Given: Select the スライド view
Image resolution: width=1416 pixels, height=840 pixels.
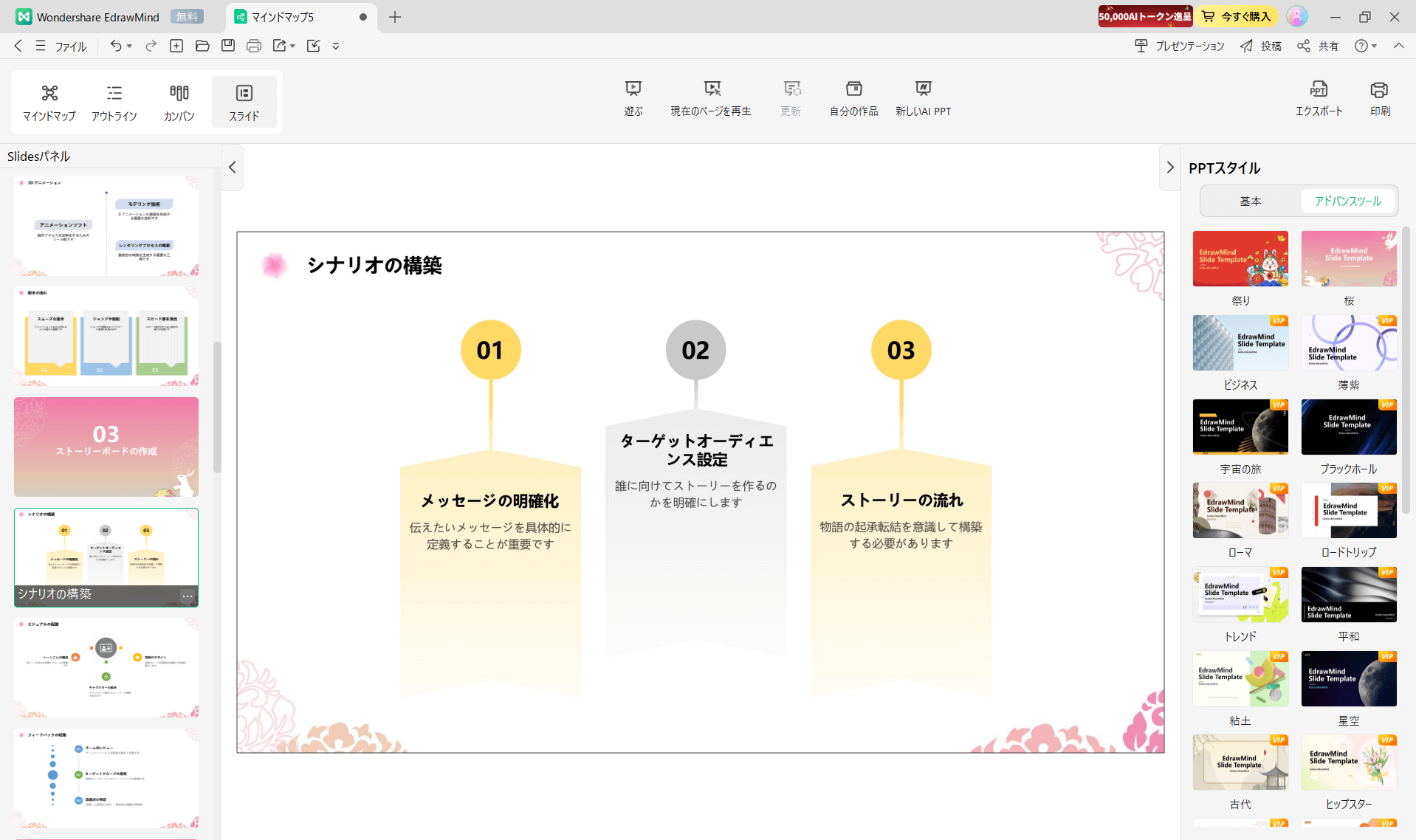Looking at the screenshot, I should pyautogui.click(x=244, y=102).
